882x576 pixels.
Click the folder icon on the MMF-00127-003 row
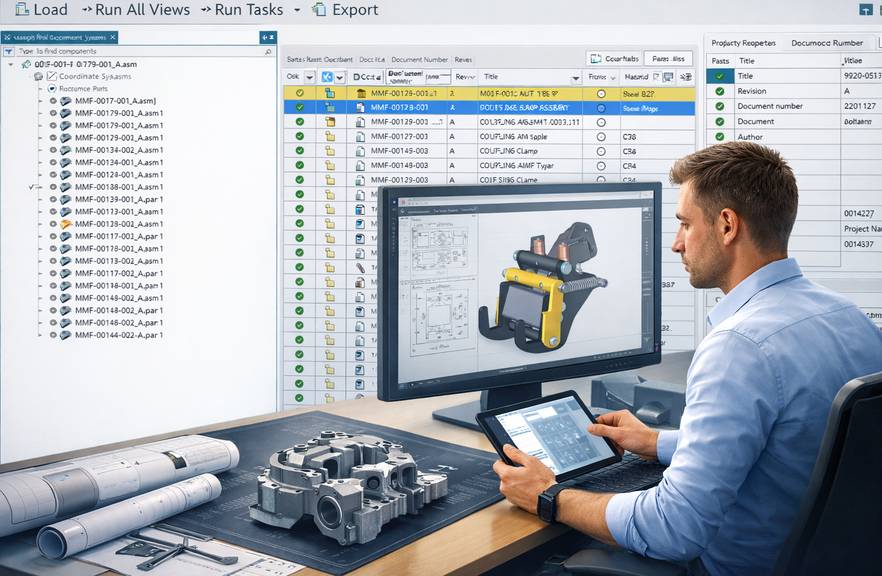(330, 138)
